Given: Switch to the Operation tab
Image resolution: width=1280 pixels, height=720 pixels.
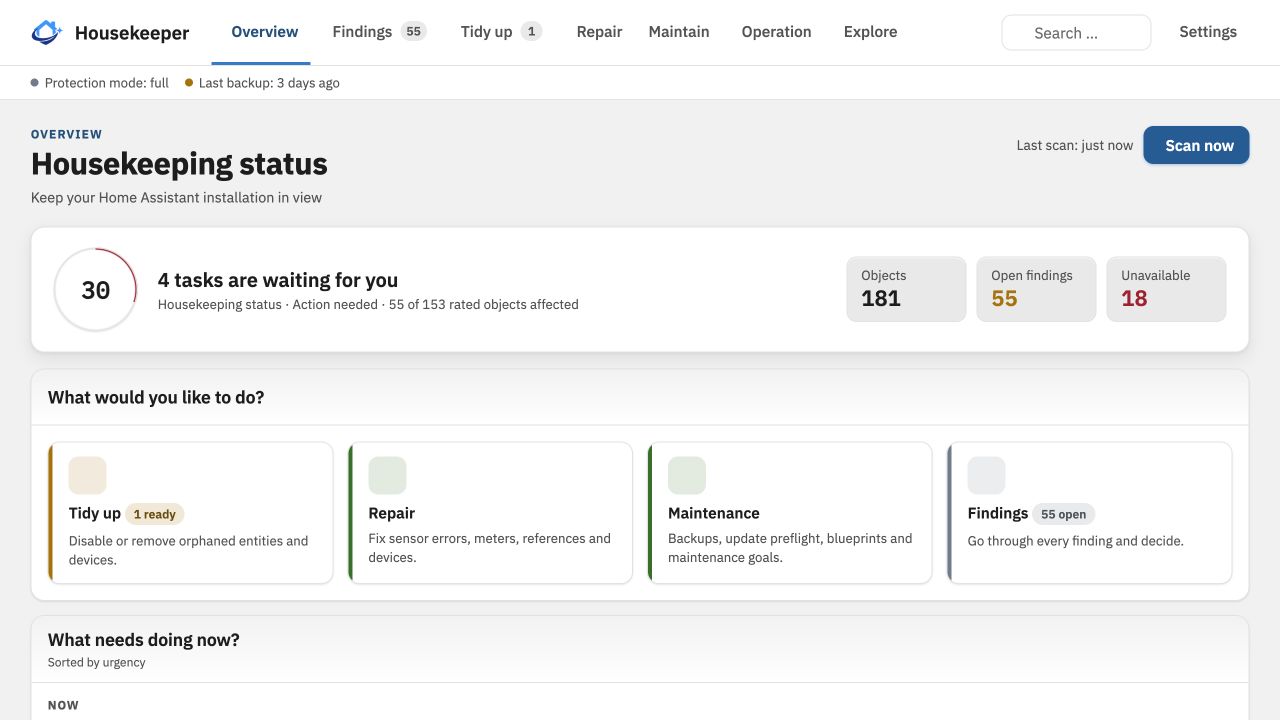Looking at the screenshot, I should (777, 32).
